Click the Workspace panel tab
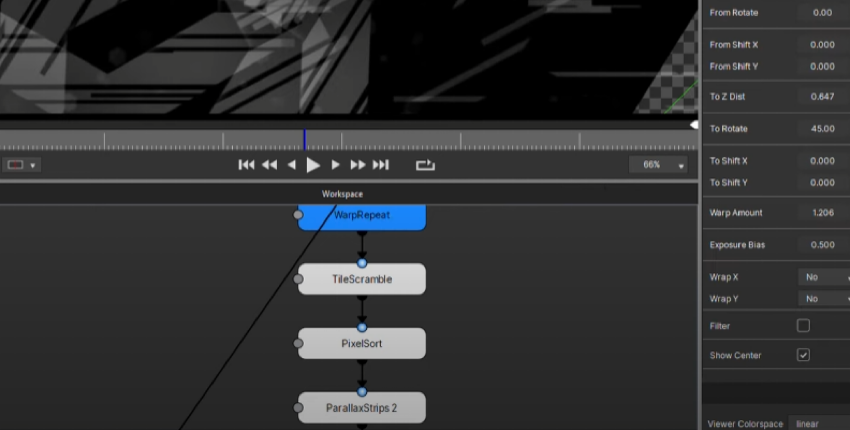The width and height of the screenshot is (850, 430). pyautogui.click(x=342, y=194)
